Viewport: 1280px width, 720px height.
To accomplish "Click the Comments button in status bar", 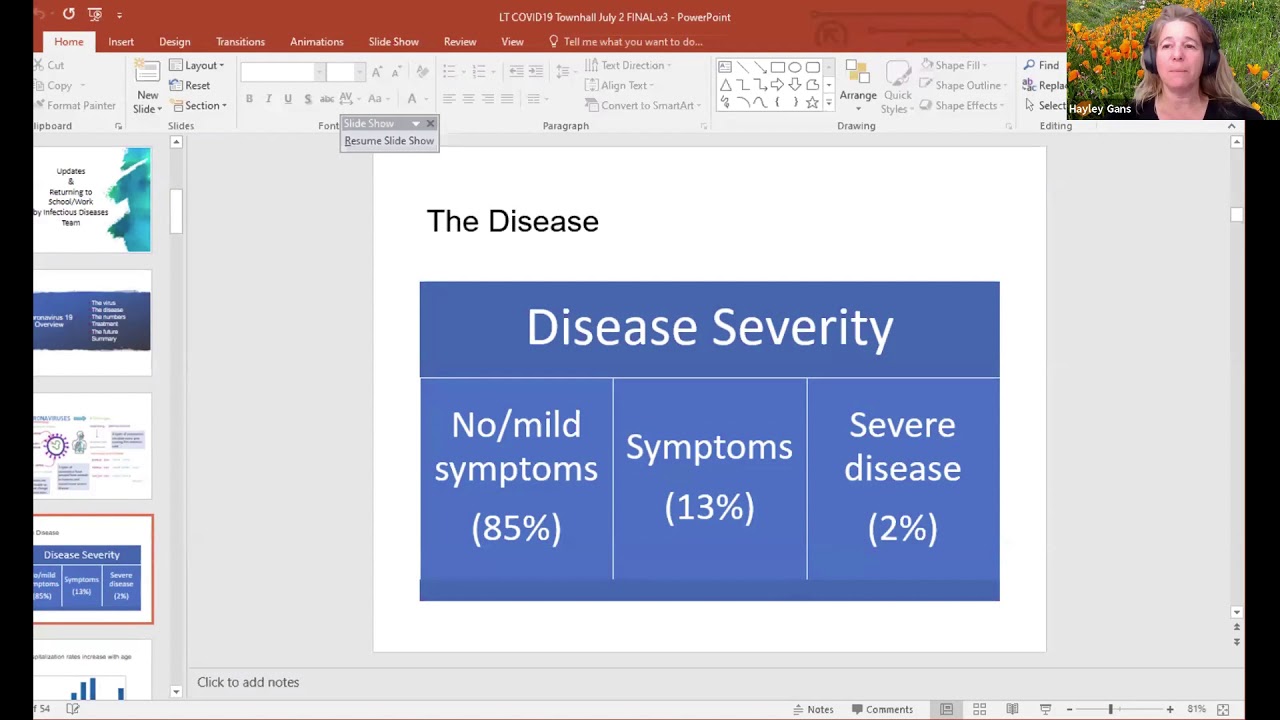I will [x=882, y=709].
